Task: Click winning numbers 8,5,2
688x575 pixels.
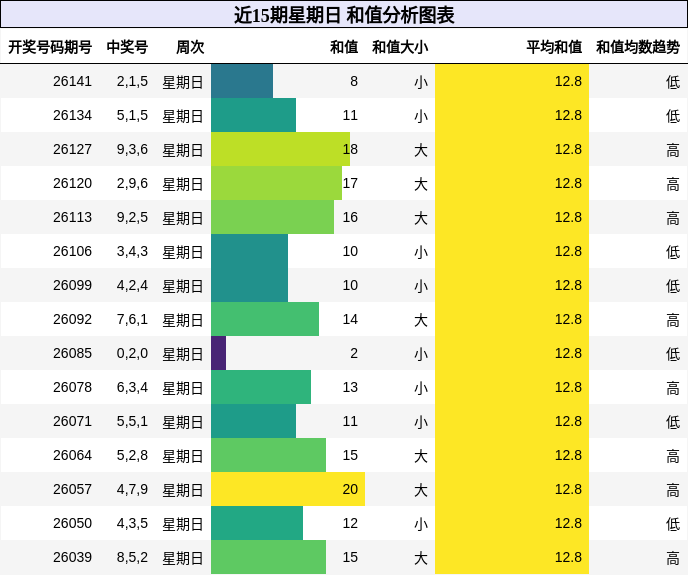Action: point(132,557)
